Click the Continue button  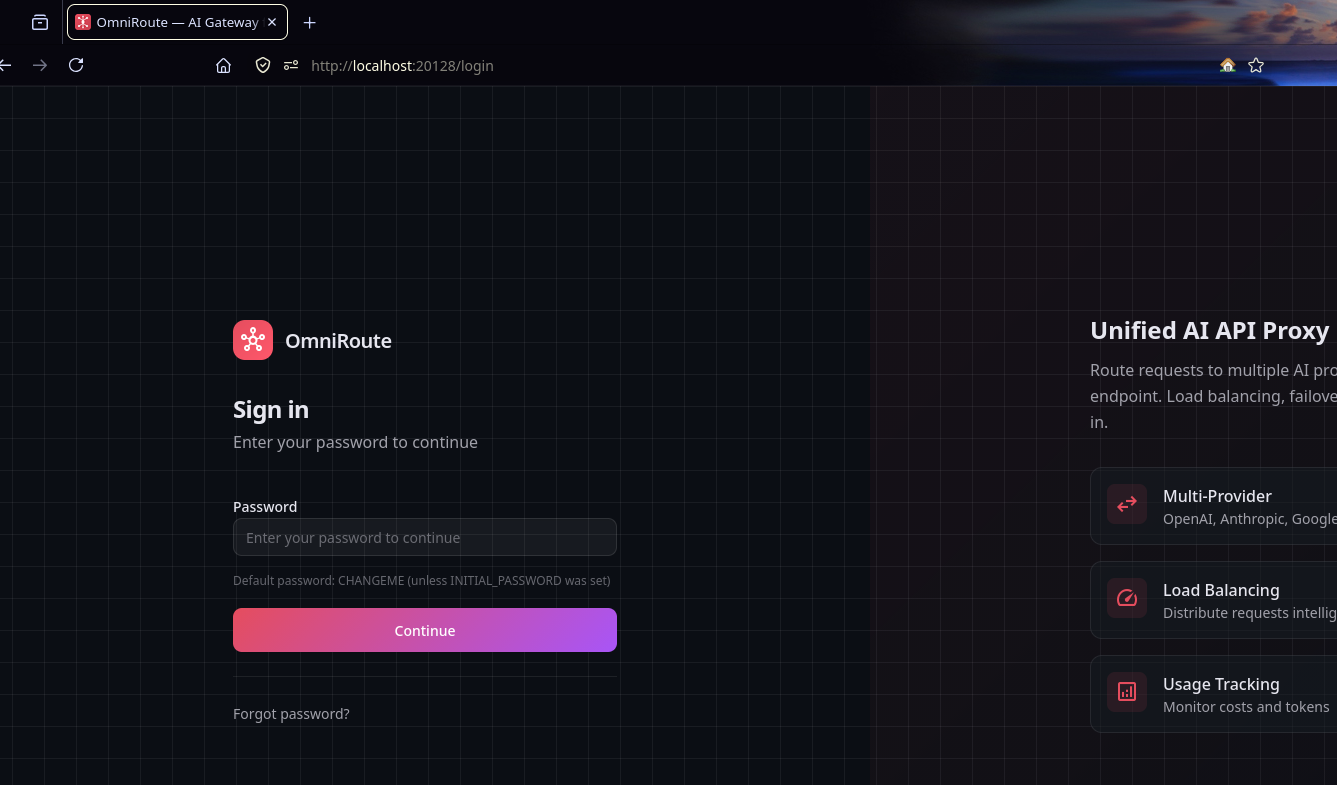425,630
